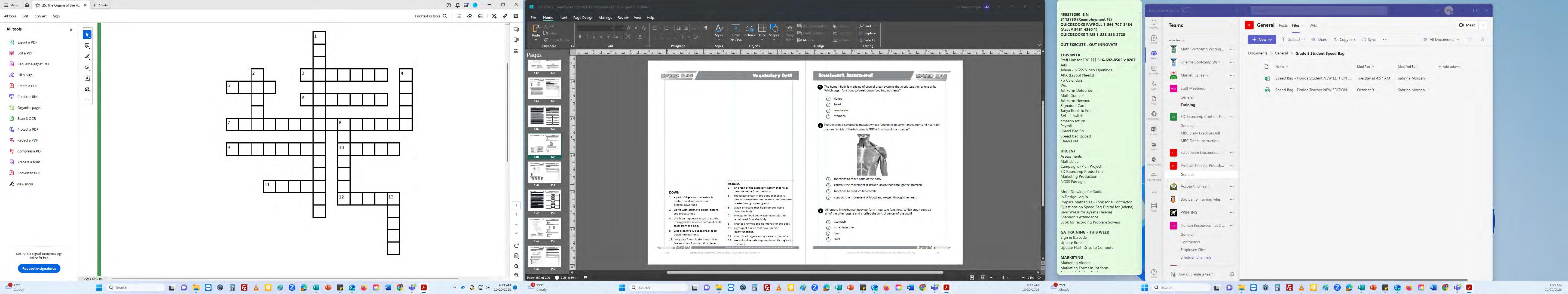1568x294 pixels.
Task: Select answer bubble A for kidney
Action: point(828,99)
